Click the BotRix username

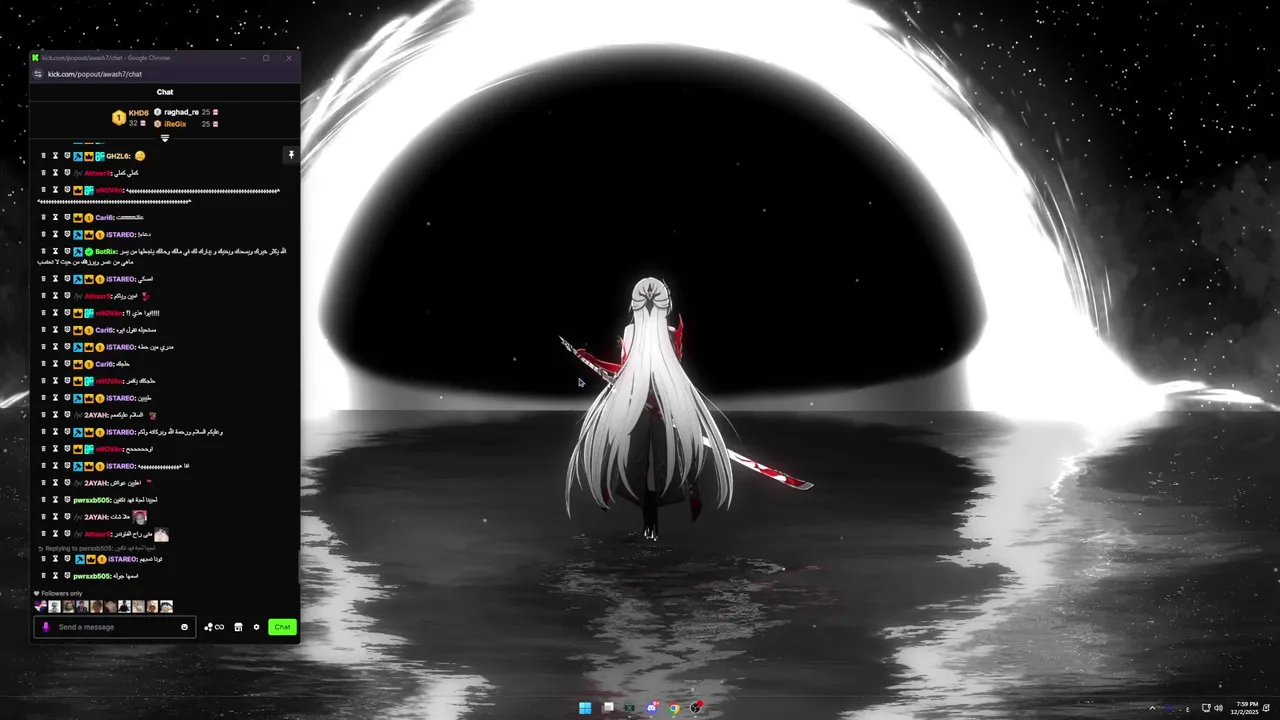coord(106,251)
